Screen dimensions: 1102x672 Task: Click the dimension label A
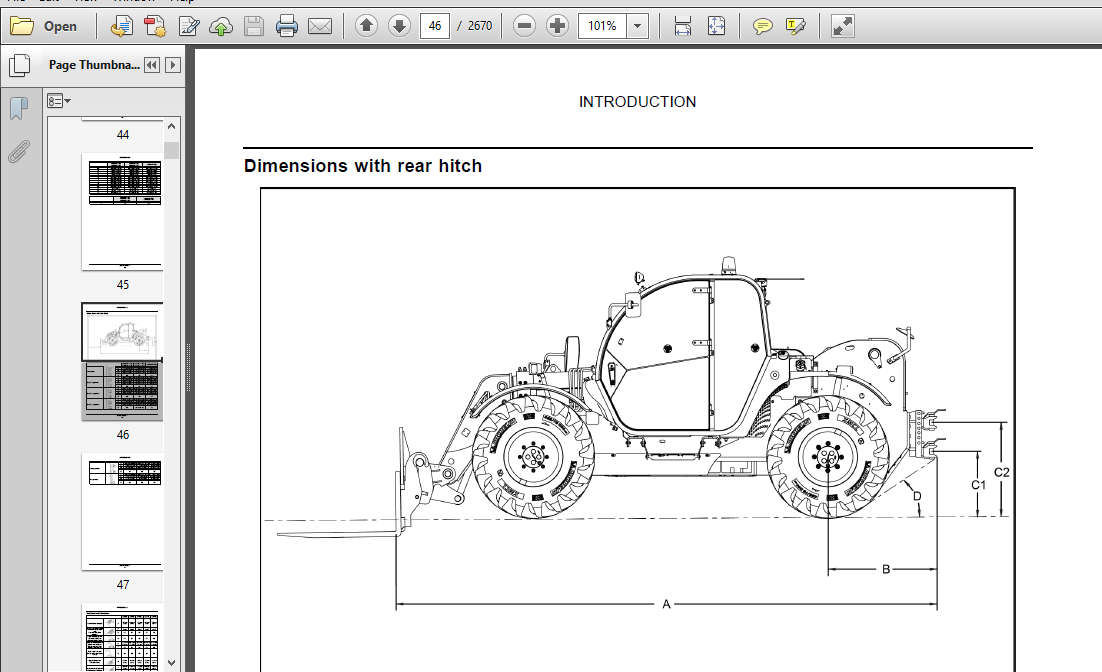point(666,604)
